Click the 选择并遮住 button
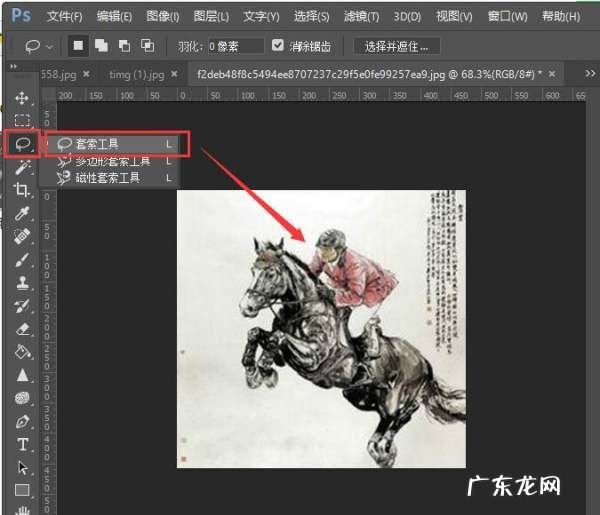Screen dimensions: 600x515 tap(396, 46)
